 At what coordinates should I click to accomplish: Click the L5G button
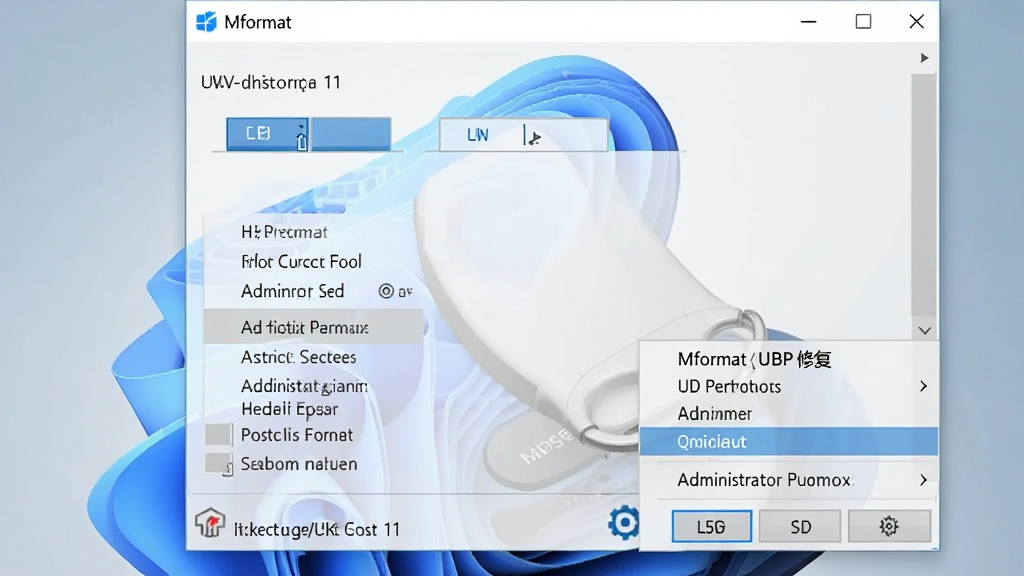click(711, 526)
